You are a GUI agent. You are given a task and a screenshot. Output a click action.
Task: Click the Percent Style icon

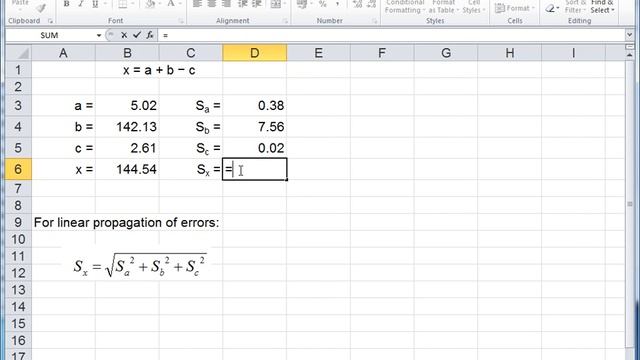point(322,4)
